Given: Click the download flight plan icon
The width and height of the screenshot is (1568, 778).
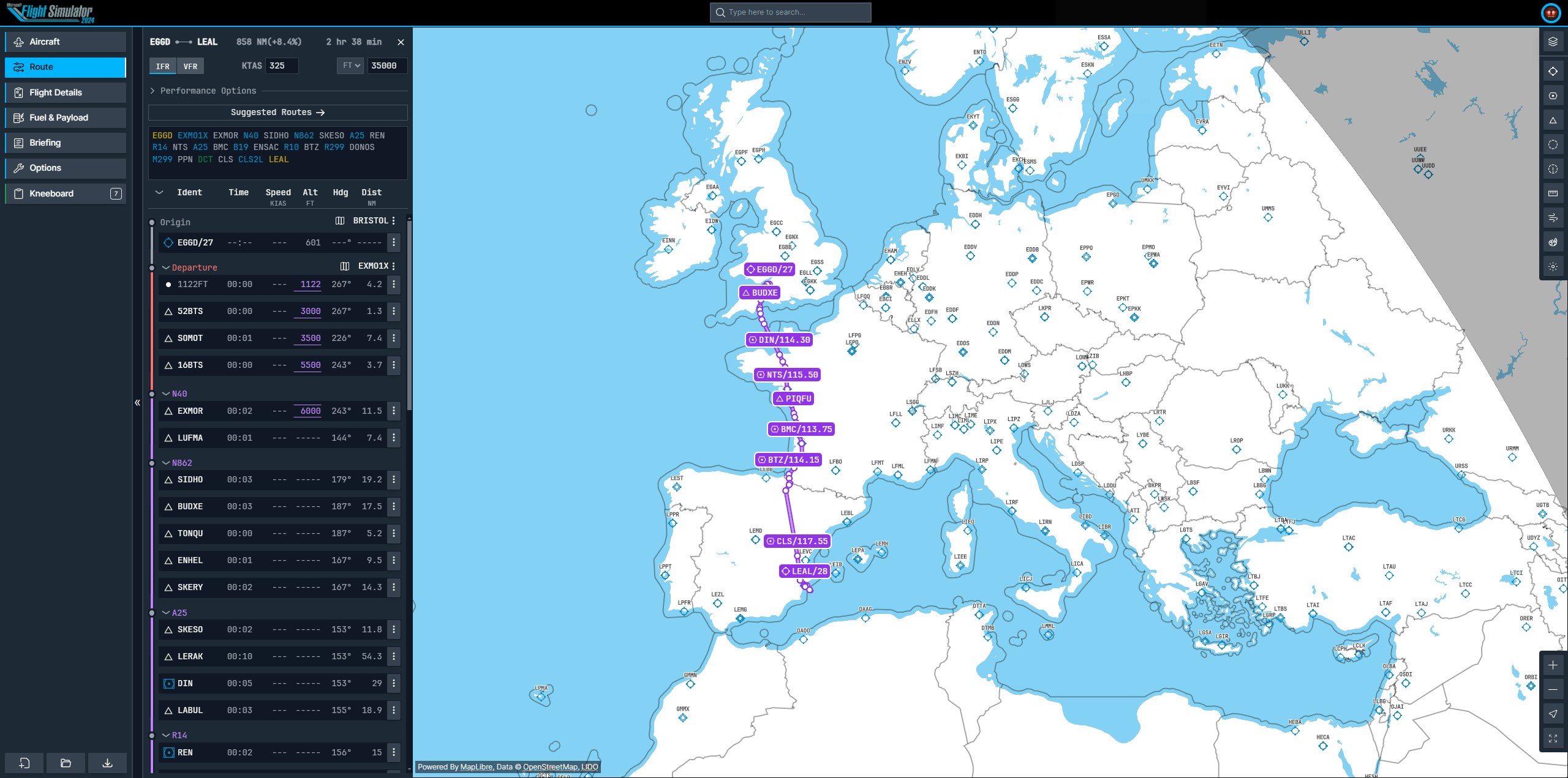Looking at the screenshot, I should tap(108, 762).
